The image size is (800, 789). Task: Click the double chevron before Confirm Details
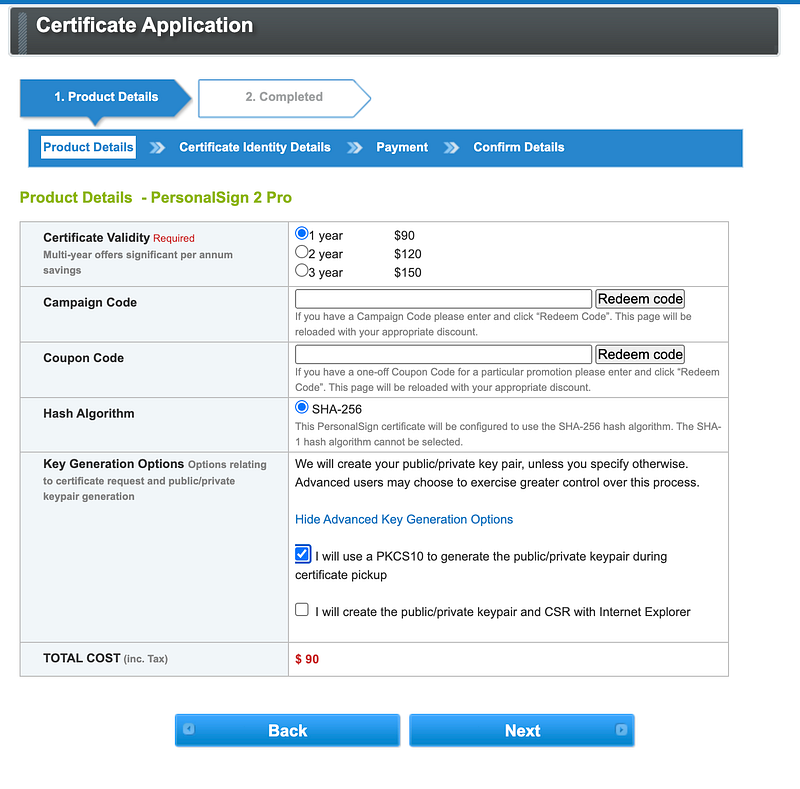(x=451, y=148)
